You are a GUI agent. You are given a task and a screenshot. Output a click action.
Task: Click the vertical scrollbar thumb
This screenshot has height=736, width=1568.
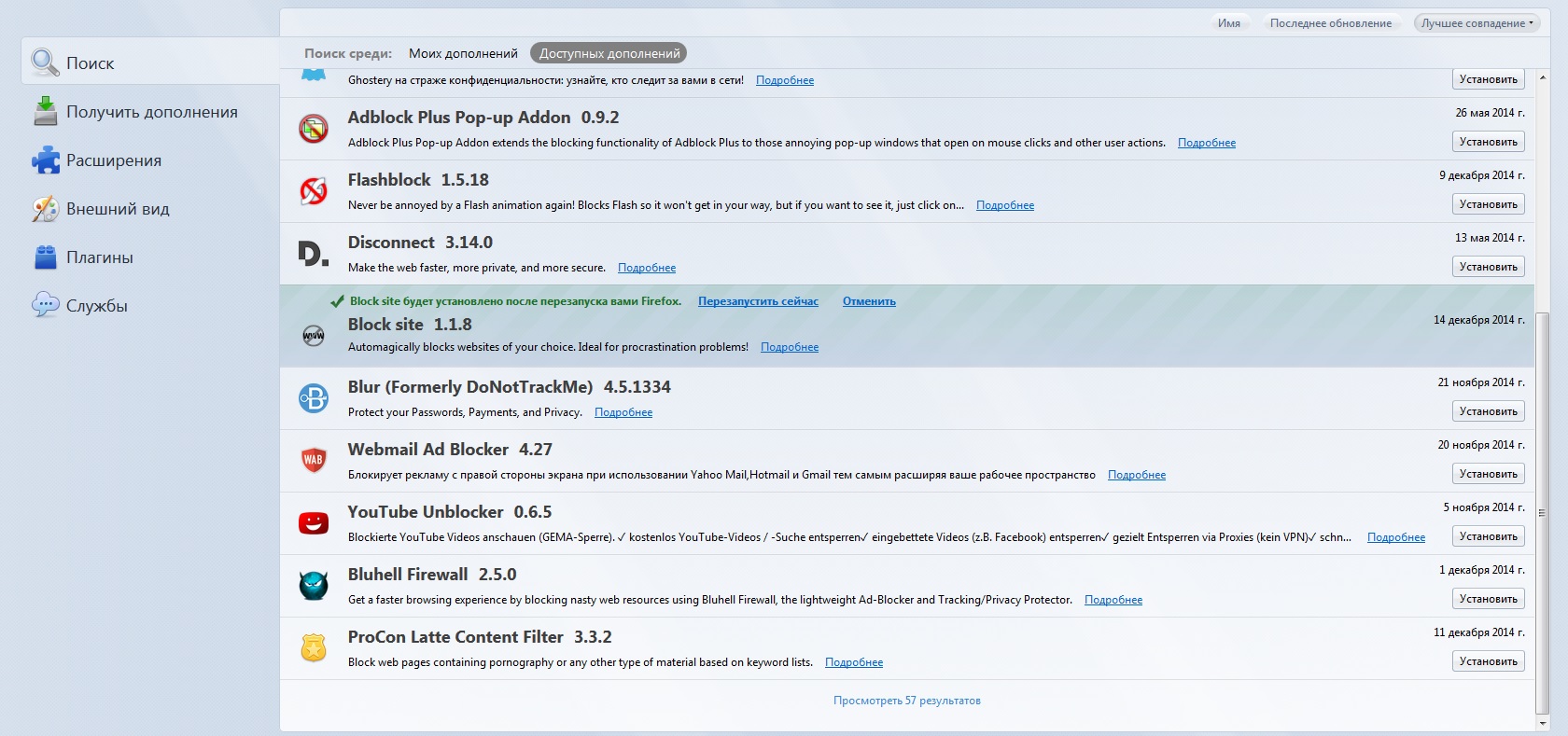point(1542,513)
